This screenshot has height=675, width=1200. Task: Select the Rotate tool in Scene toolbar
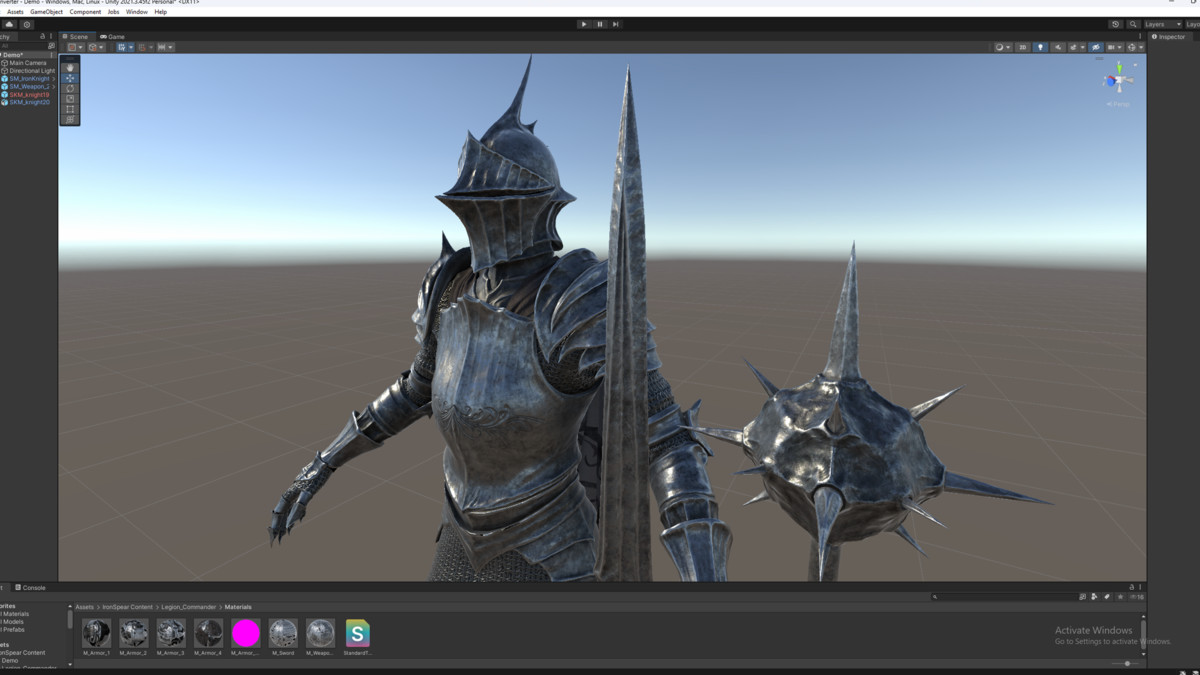click(x=70, y=88)
